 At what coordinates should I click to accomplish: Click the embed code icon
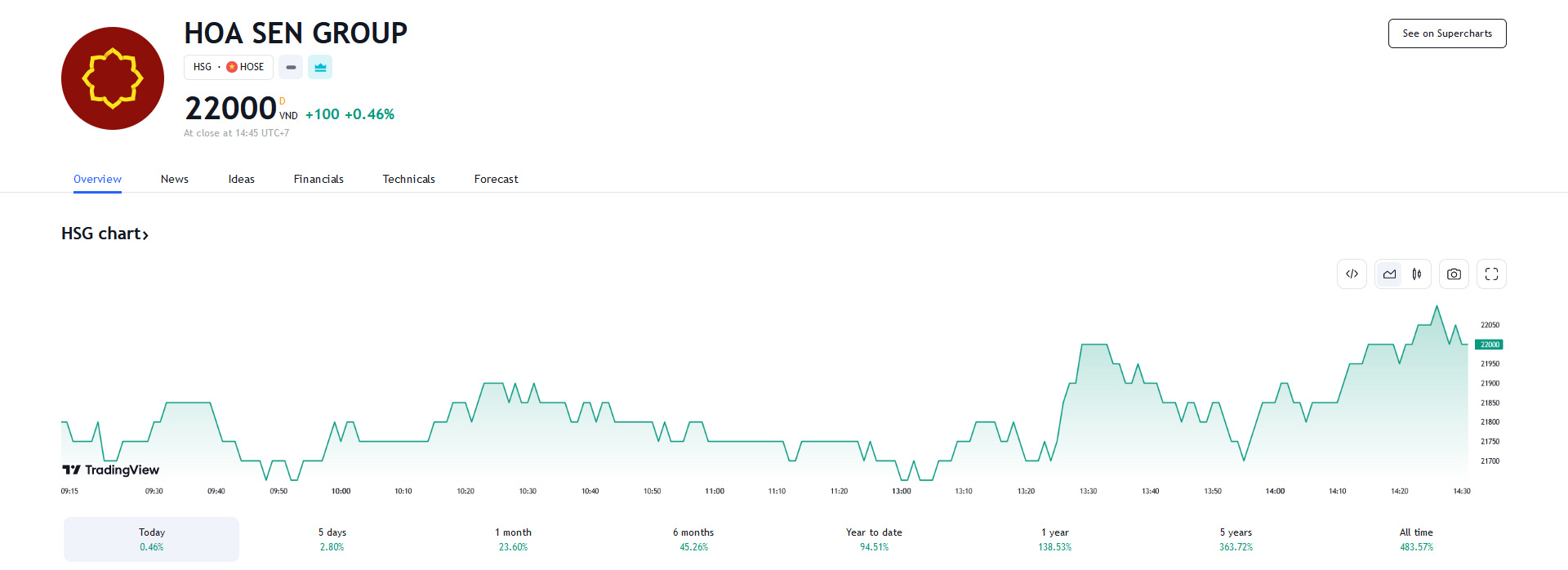click(1352, 274)
